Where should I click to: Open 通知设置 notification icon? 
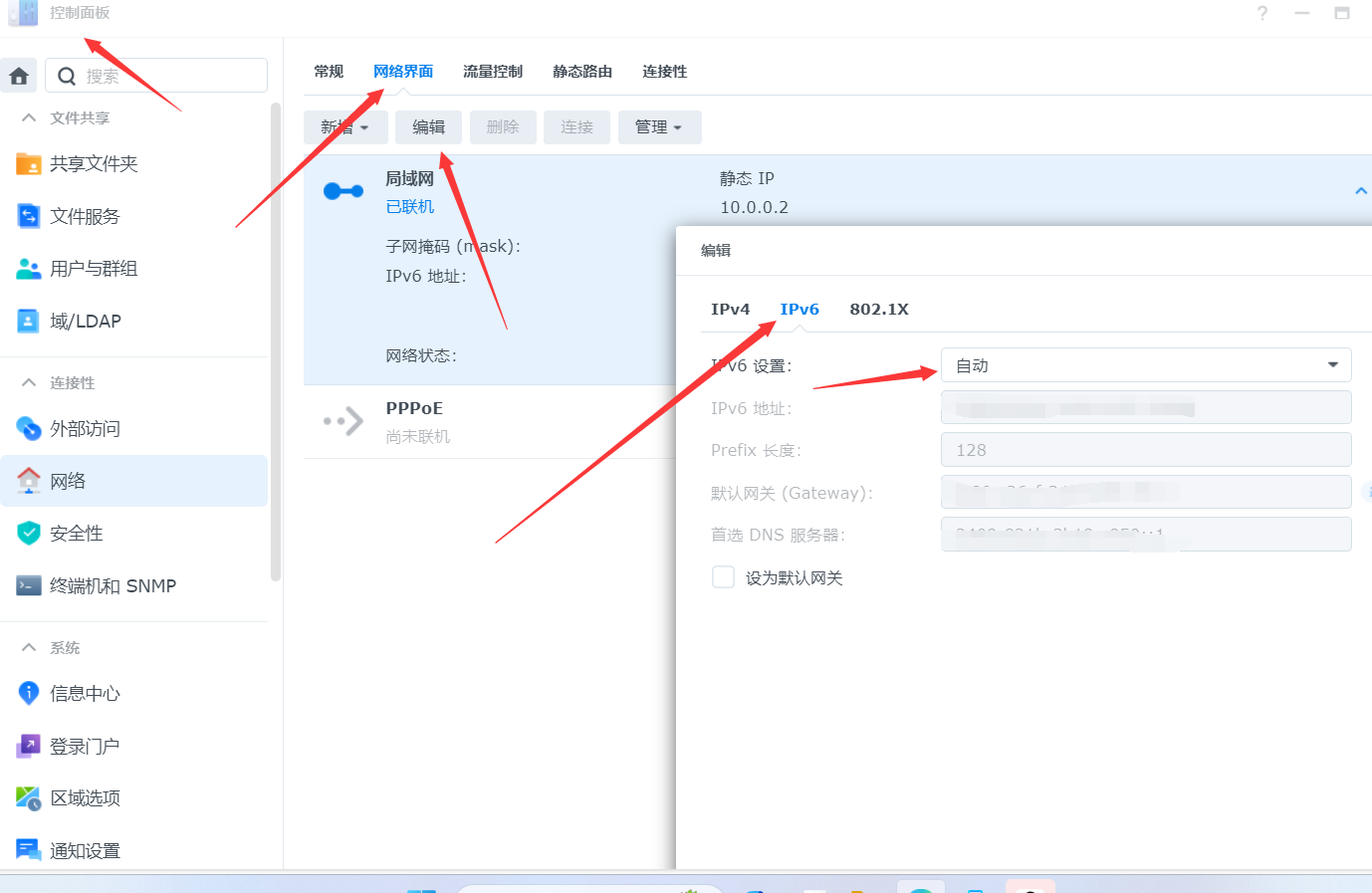29,850
